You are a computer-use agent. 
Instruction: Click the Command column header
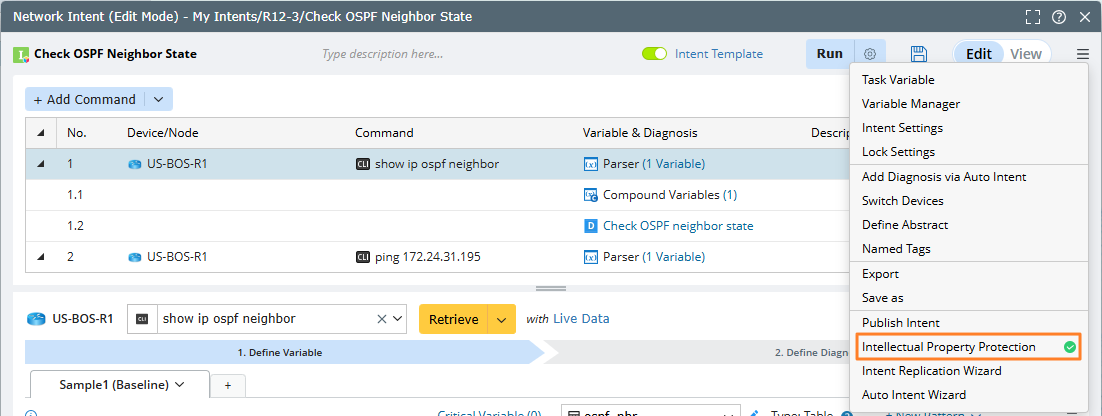point(384,133)
